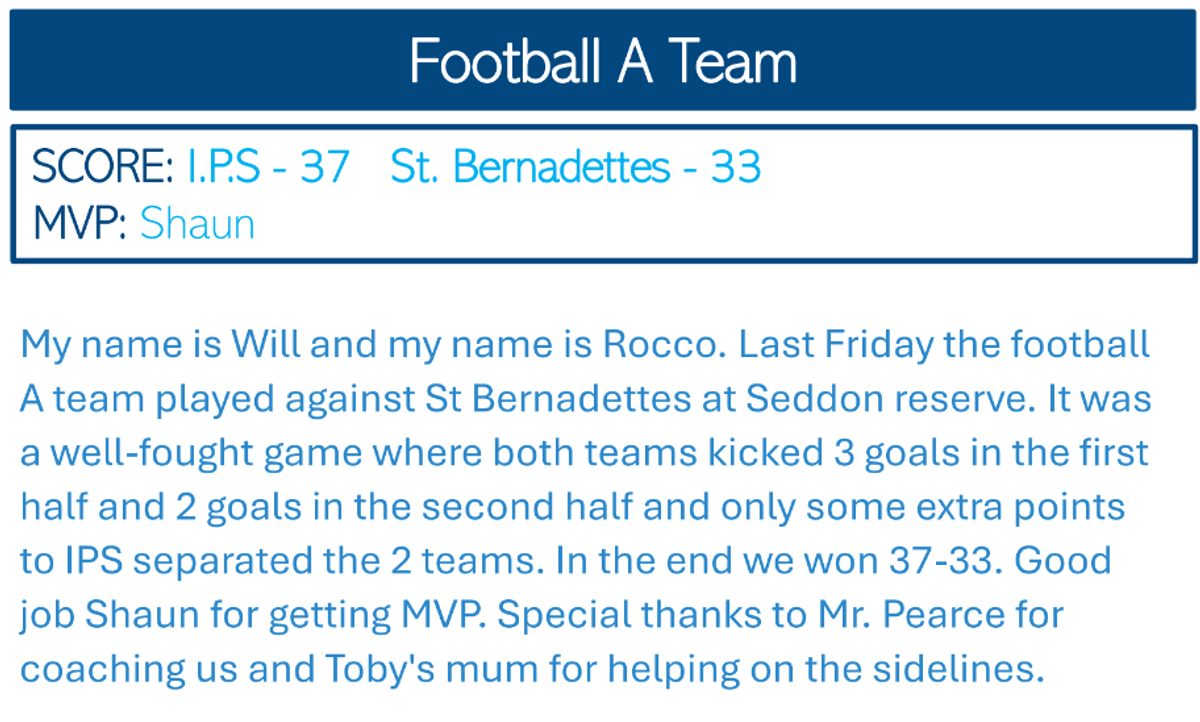Click the name Will in the paragraph
This screenshot has height=722, width=1200.
(x=265, y=345)
